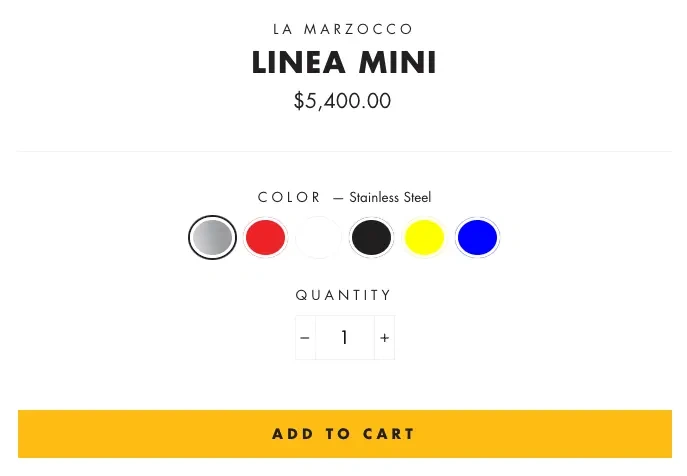Click the Color option label

point(290,197)
